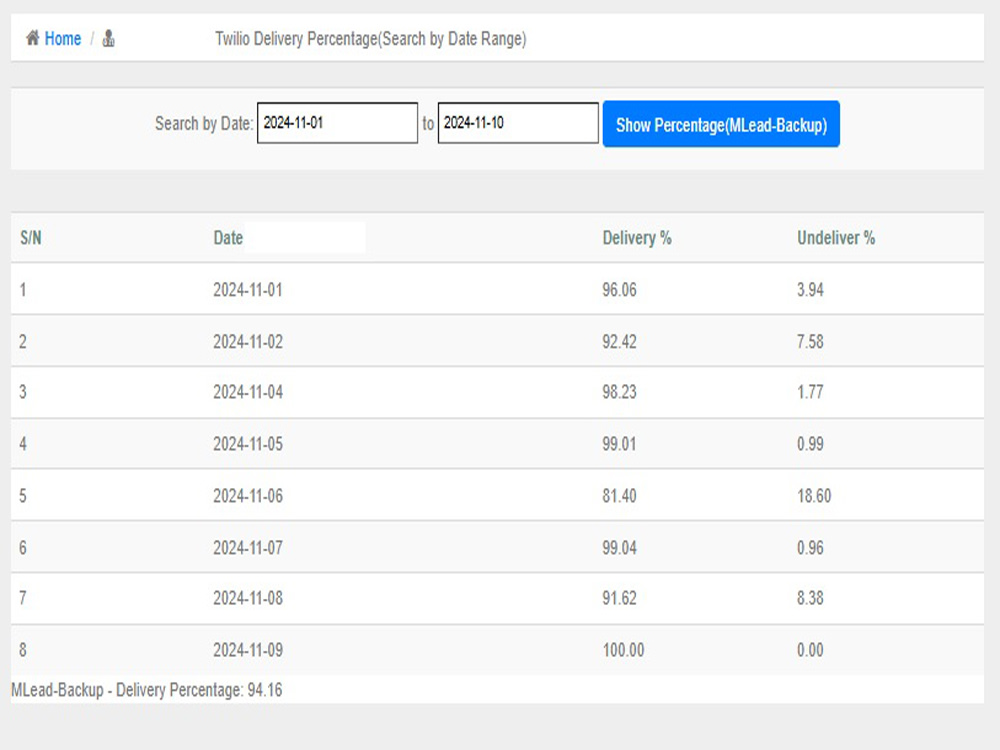The height and width of the screenshot is (750, 1000).
Task: Click delivery value 99.01
Action: point(619,444)
